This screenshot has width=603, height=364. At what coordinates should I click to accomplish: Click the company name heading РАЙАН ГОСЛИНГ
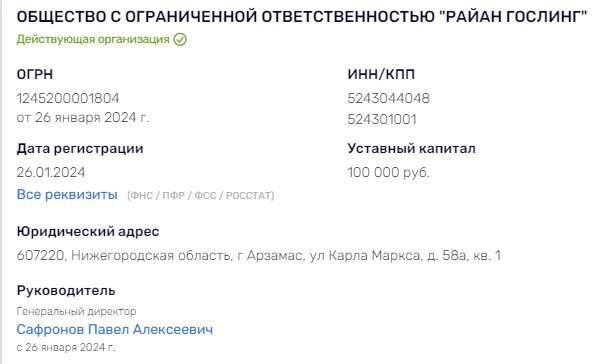point(302,17)
